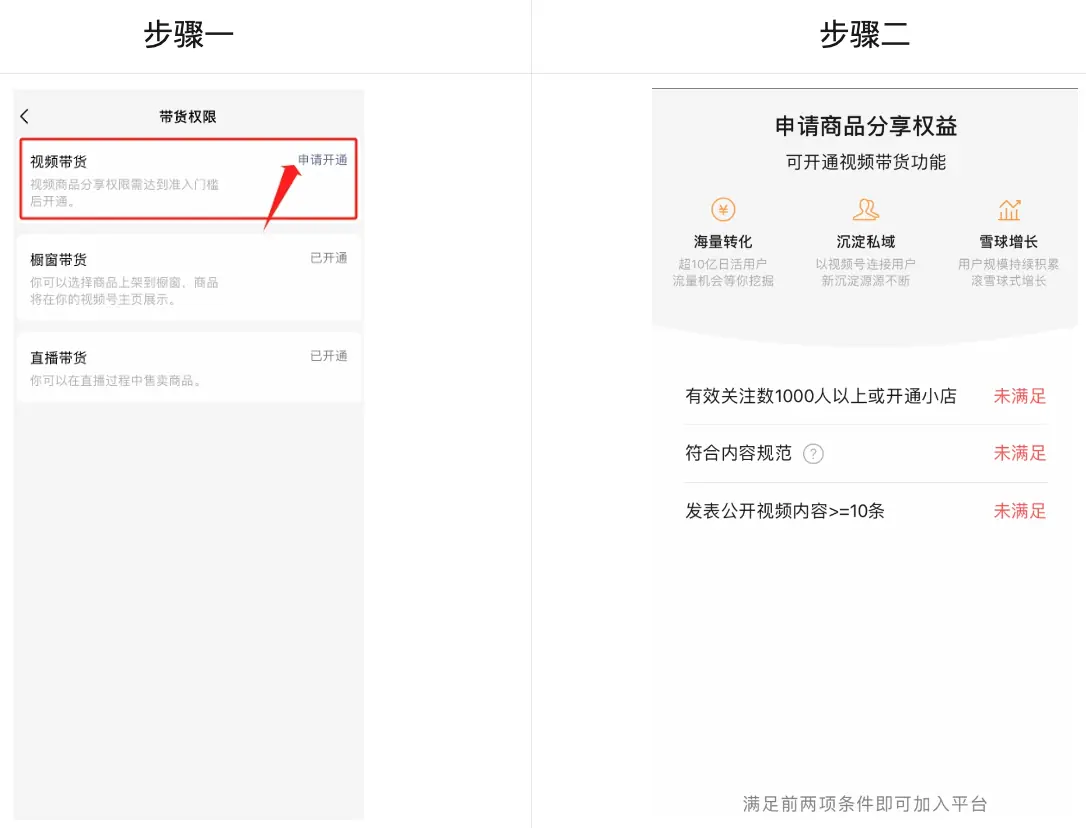Select 符合内容规范 condition text
Image resolution: width=1086 pixels, height=828 pixels.
(x=738, y=453)
